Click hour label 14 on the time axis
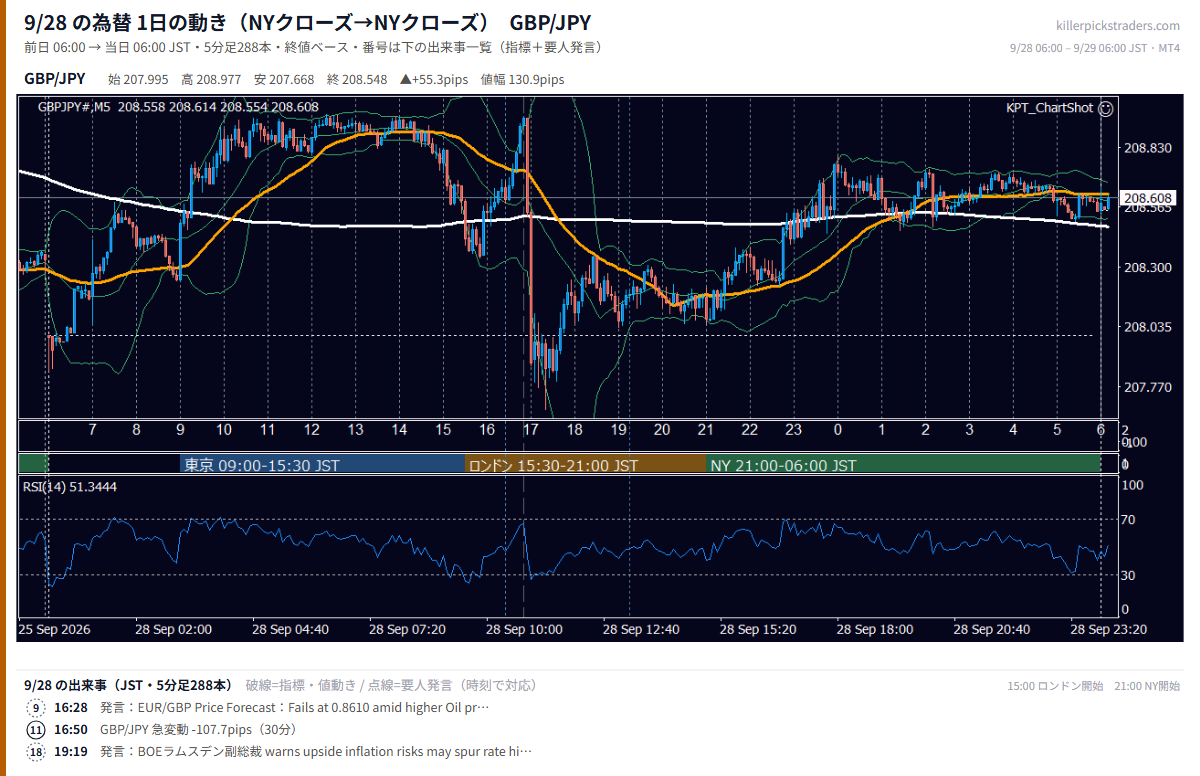1200x776 pixels. coord(399,430)
